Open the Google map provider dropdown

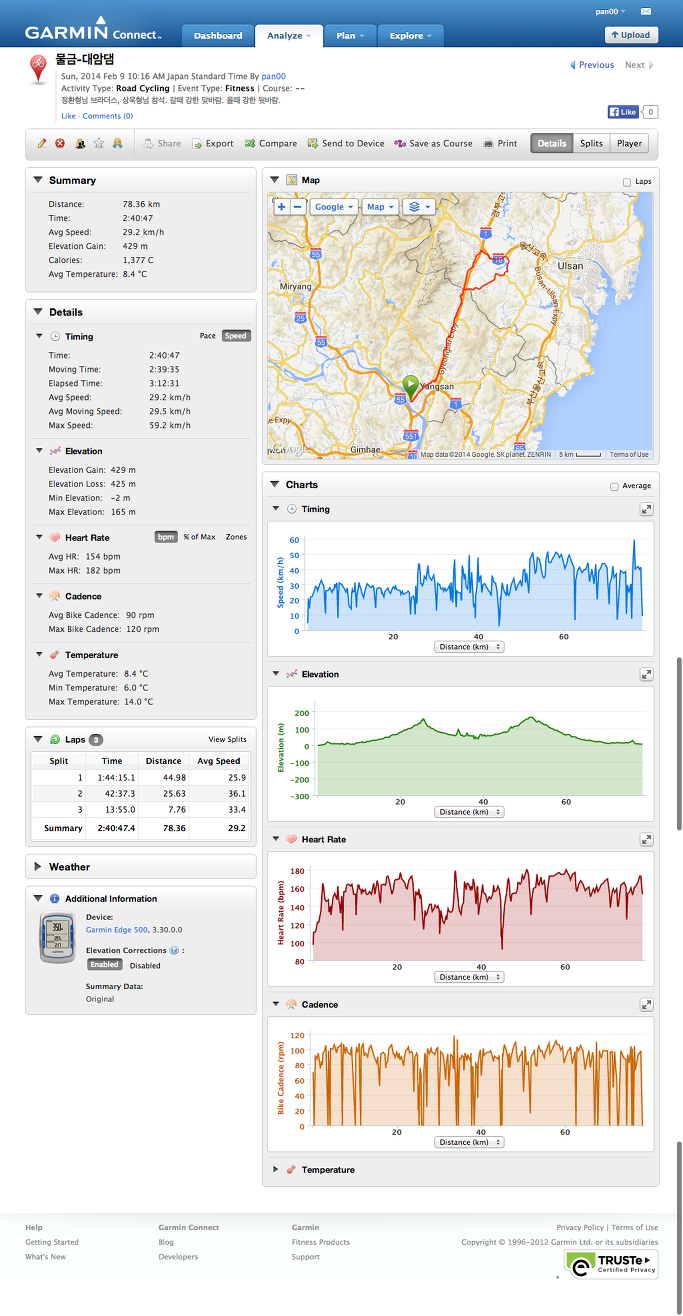tap(333, 207)
